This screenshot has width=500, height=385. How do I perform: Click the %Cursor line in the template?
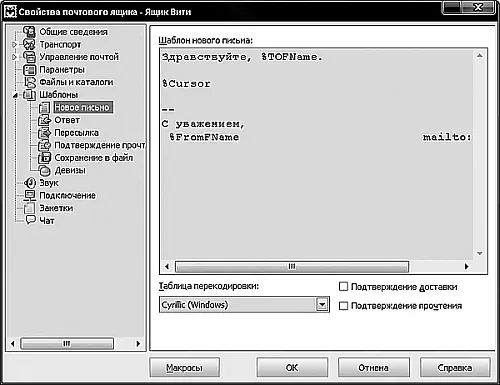186,83
